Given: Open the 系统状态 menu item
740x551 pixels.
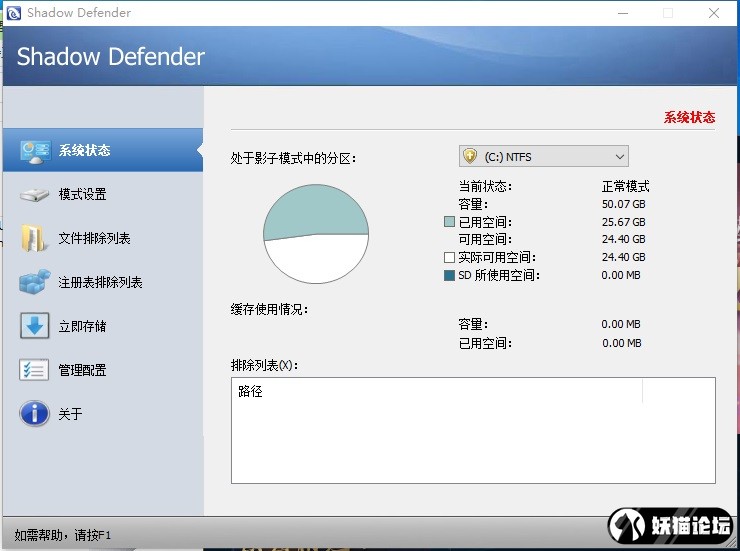Looking at the screenshot, I should pos(103,150).
